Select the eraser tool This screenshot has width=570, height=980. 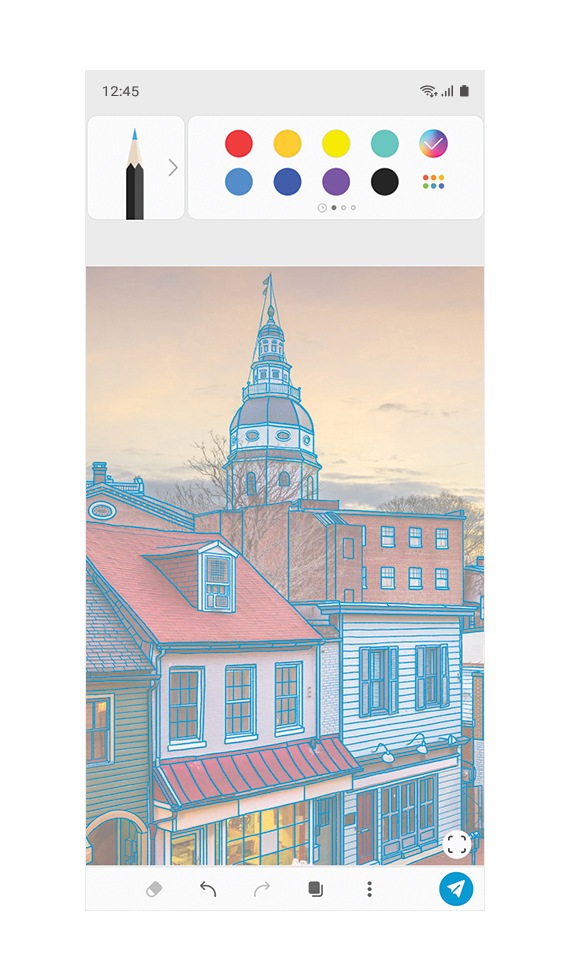tap(154, 889)
